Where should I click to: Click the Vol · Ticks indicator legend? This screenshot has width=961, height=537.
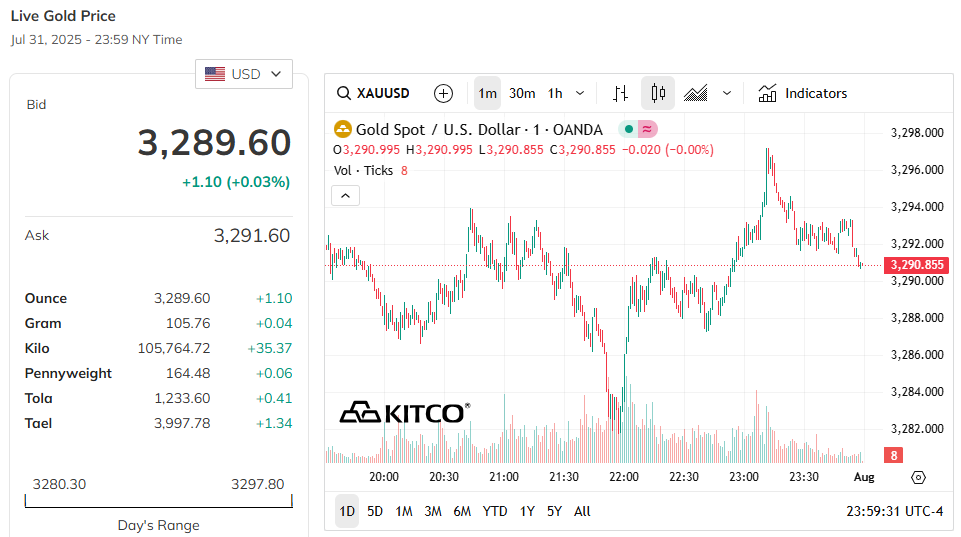pyautogui.click(x=363, y=170)
